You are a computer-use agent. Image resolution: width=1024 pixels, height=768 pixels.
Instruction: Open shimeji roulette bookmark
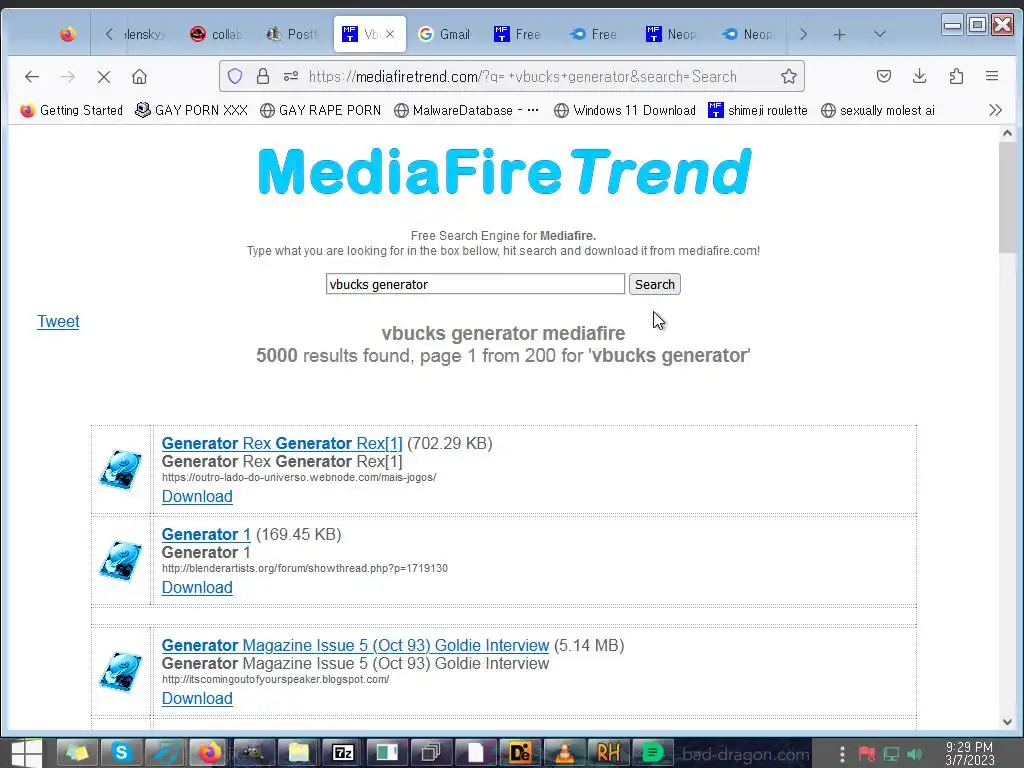pyautogui.click(x=758, y=110)
